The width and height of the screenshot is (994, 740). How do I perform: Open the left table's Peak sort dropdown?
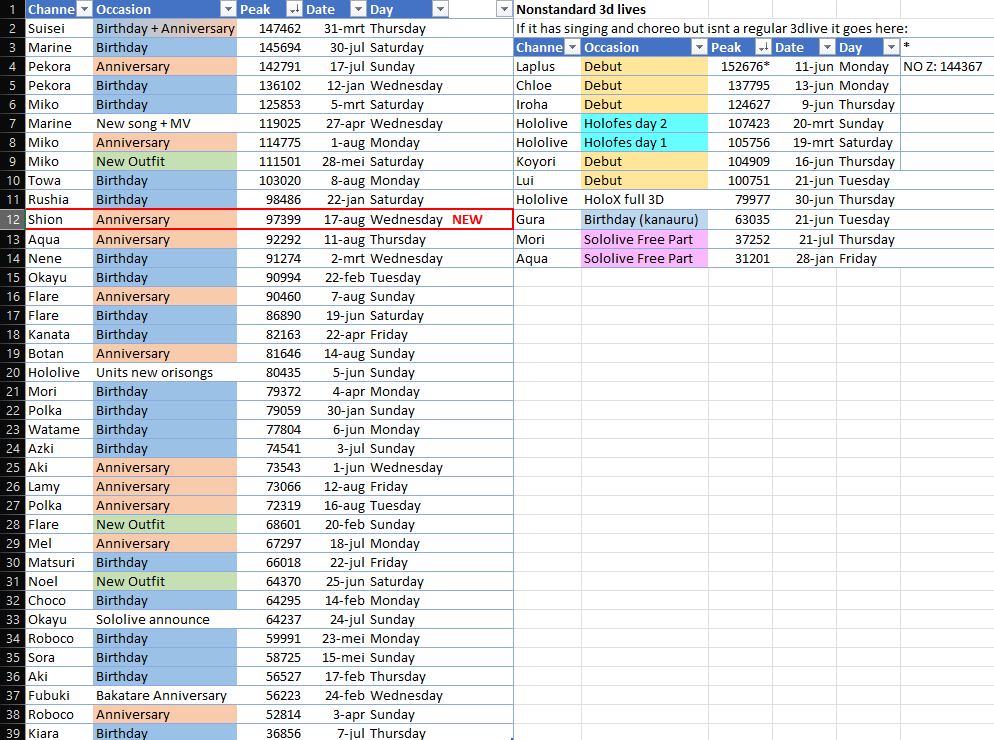click(x=294, y=9)
